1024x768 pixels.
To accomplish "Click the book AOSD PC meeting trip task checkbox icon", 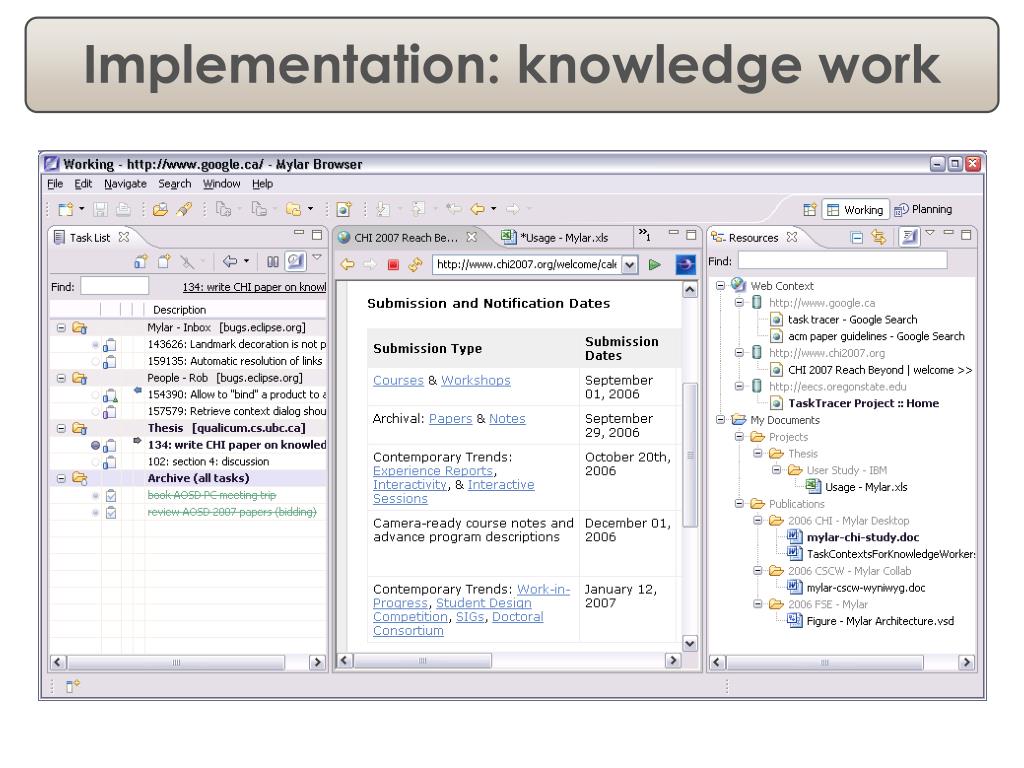I will coord(111,496).
